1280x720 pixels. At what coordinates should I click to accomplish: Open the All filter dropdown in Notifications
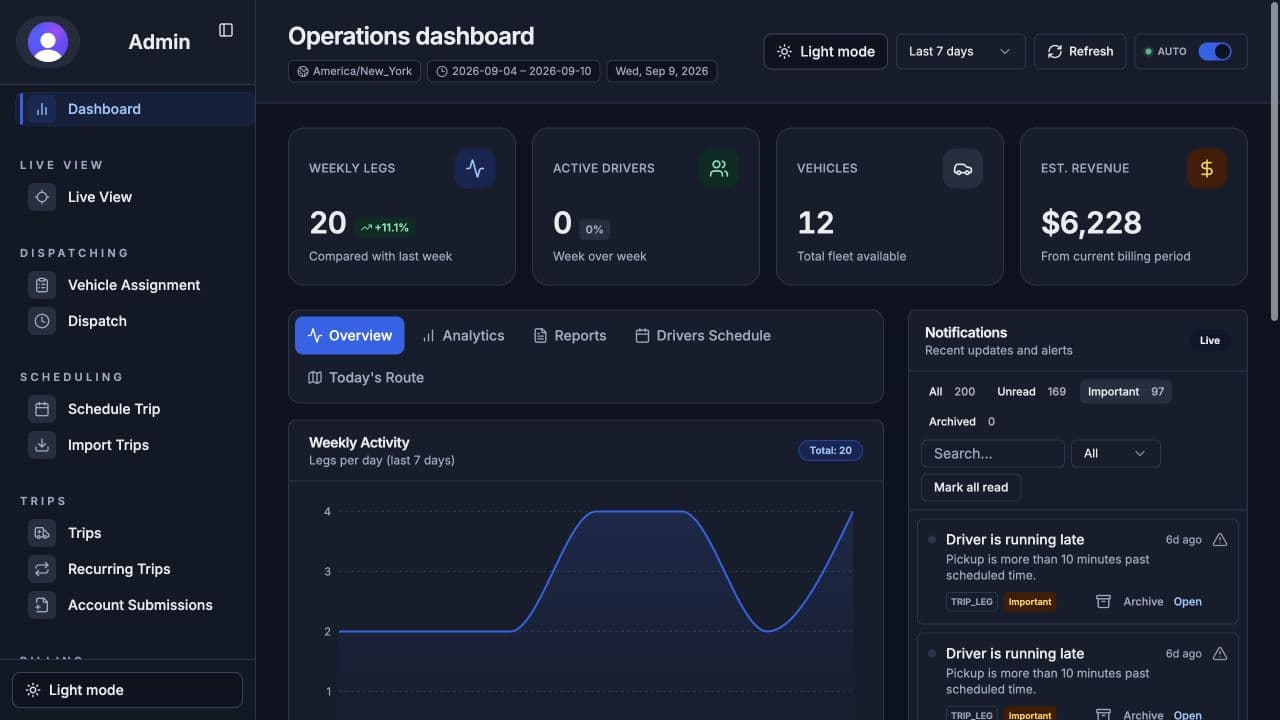pyautogui.click(x=1115, y=453)
